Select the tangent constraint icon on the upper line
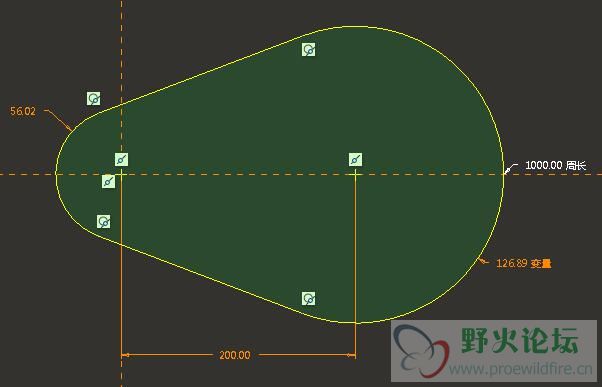 click(x=309, y=50)
